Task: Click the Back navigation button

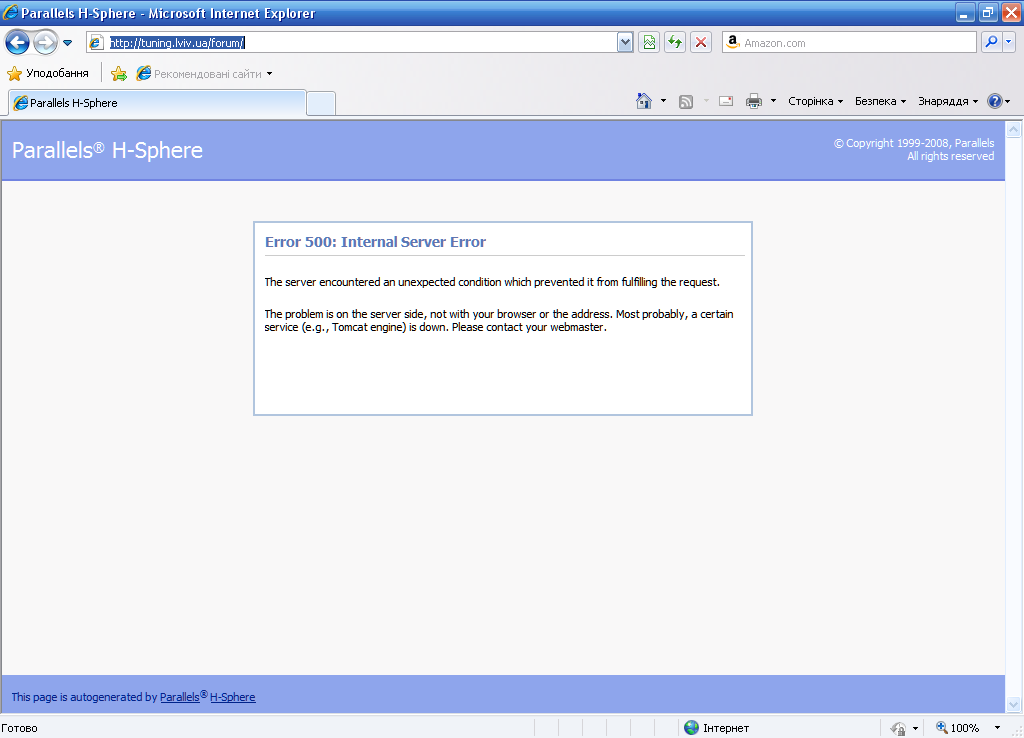Action: (17, 43)
